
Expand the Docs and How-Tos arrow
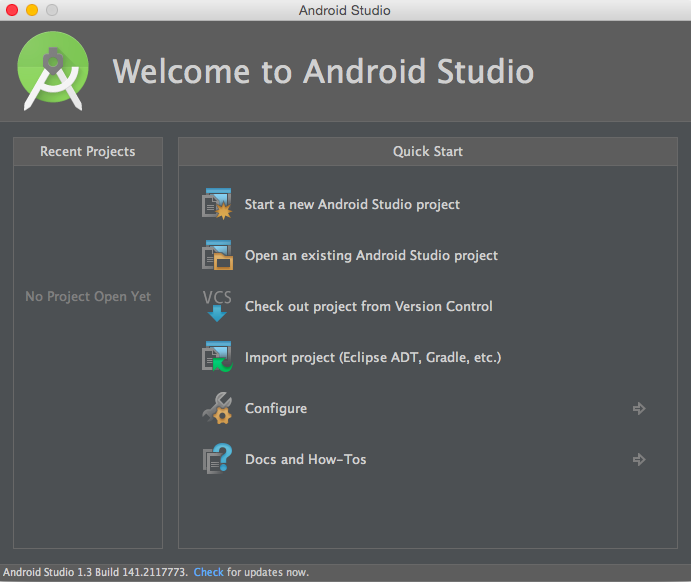point(639,459)
